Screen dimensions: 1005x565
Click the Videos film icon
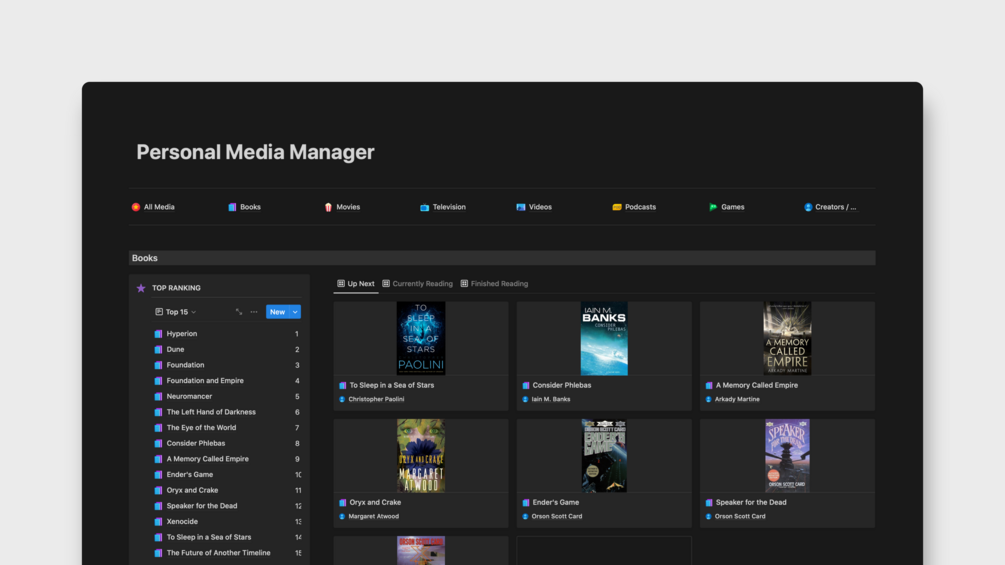point(520,207)
